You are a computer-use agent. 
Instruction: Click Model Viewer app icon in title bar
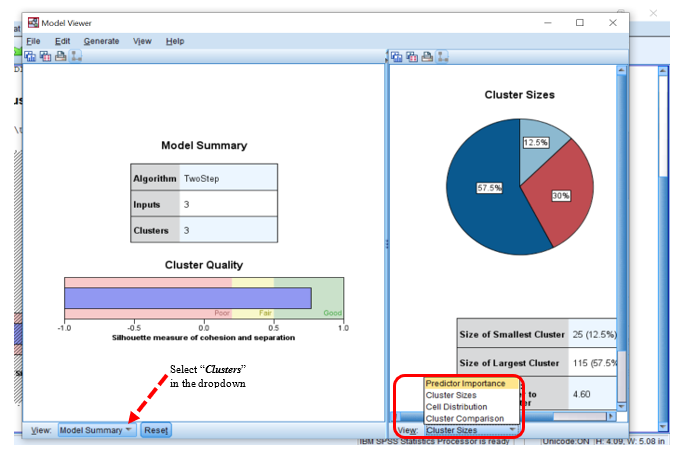[x=33, y=23]
